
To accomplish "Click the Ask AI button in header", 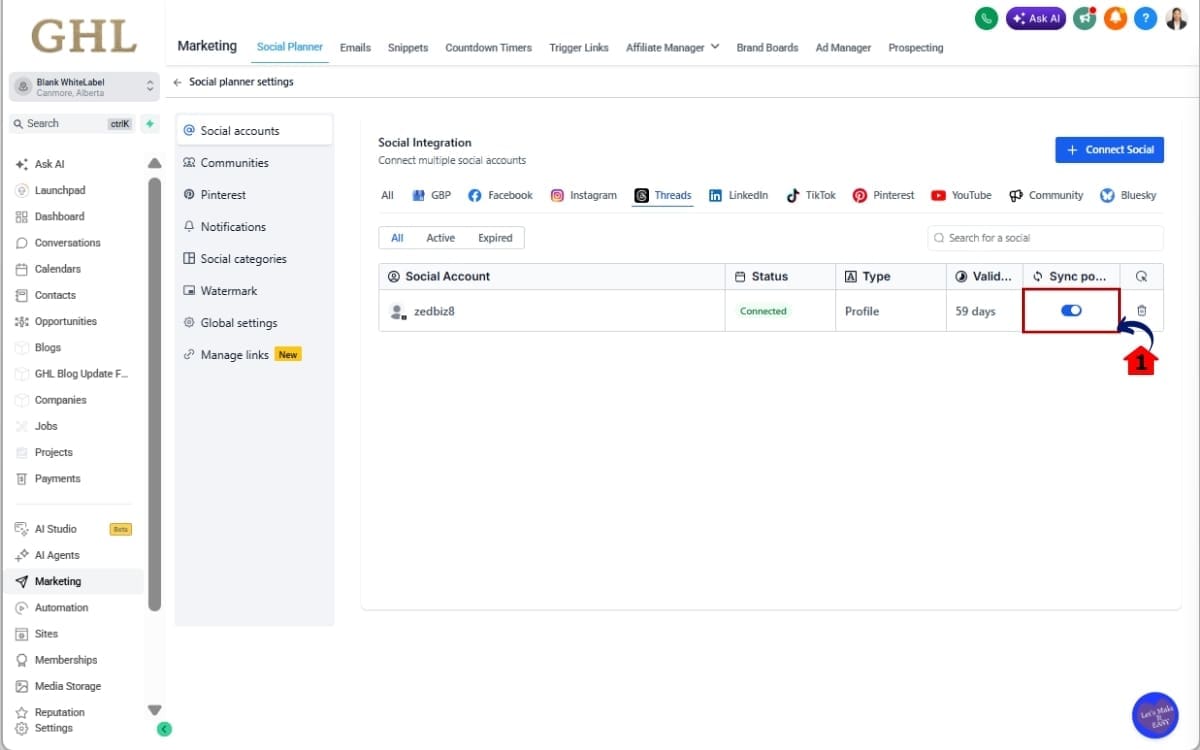I will tap(1036, 18).
